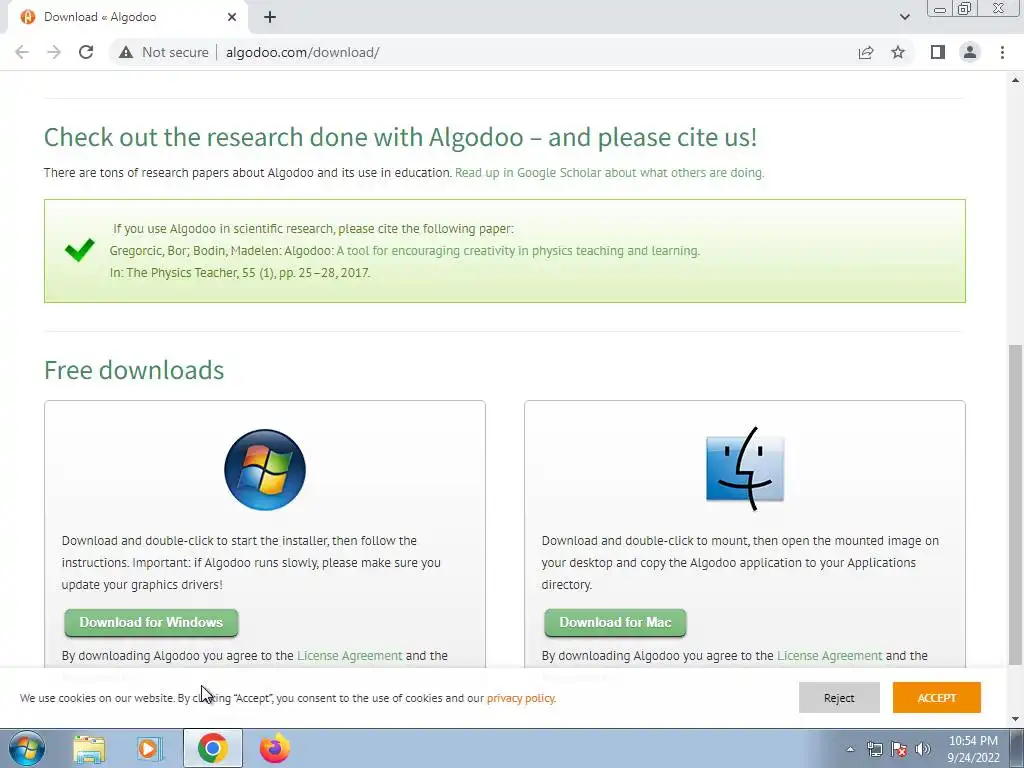
Task: Show hidden system tray icons
Action: (850, 749)
